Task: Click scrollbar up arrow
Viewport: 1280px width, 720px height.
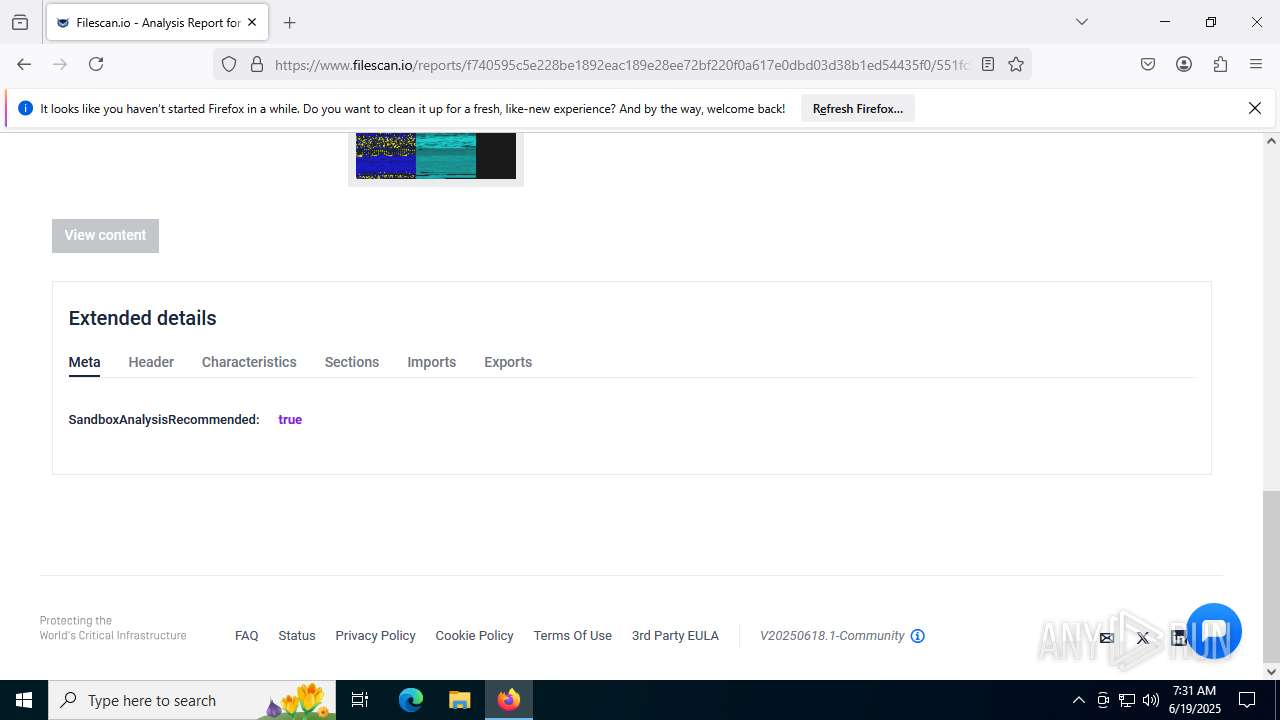Action: (x=1271, y=141)
